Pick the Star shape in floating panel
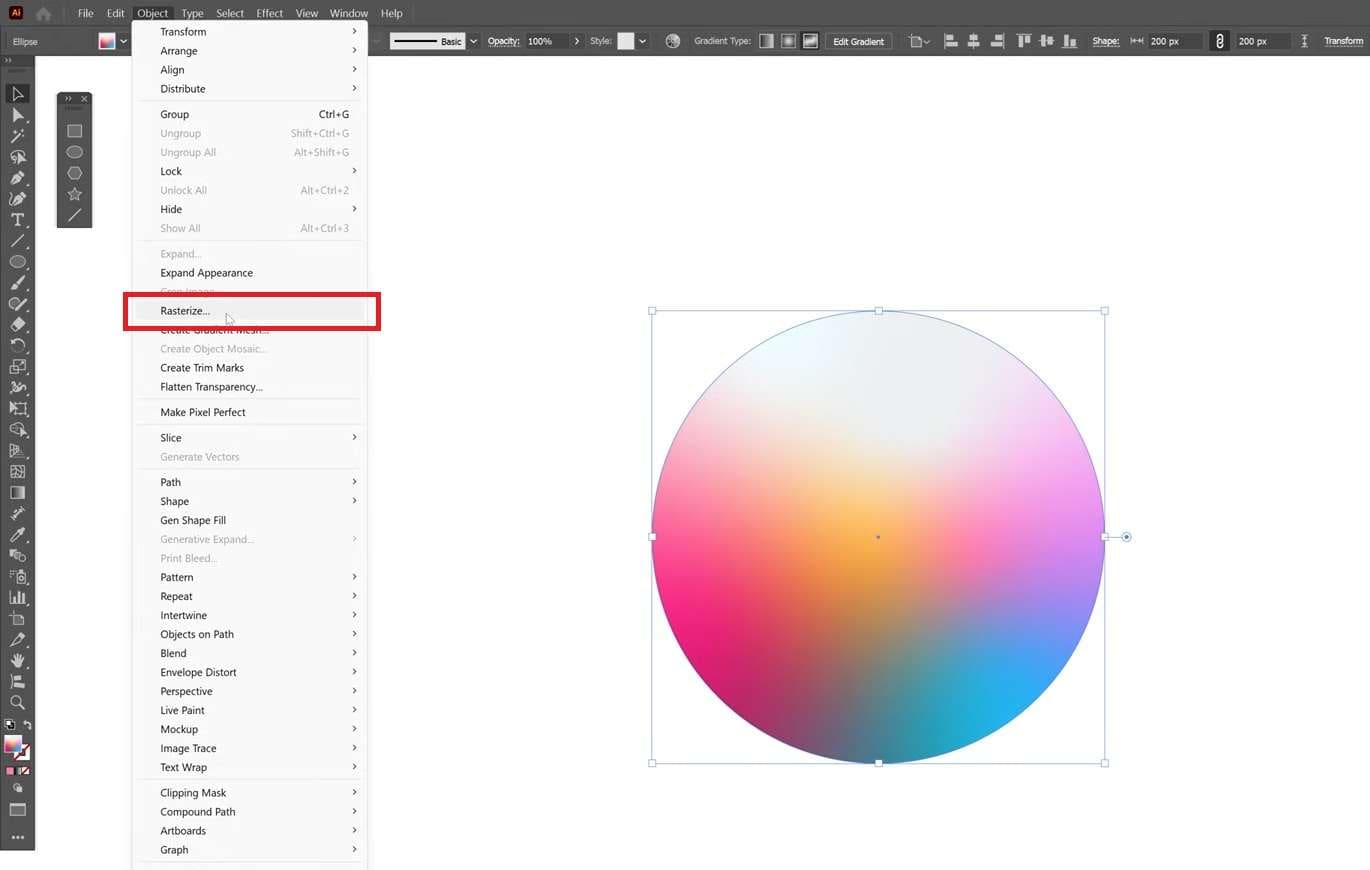The width and height of the screenshot is (1370, 870). 74,194
